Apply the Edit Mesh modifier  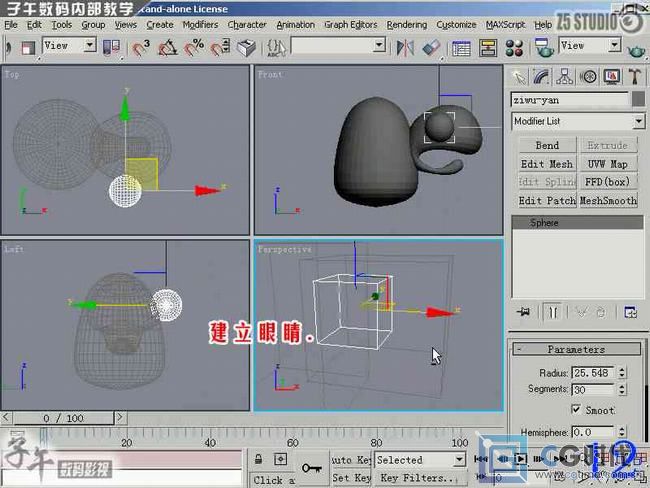point(547,164)
